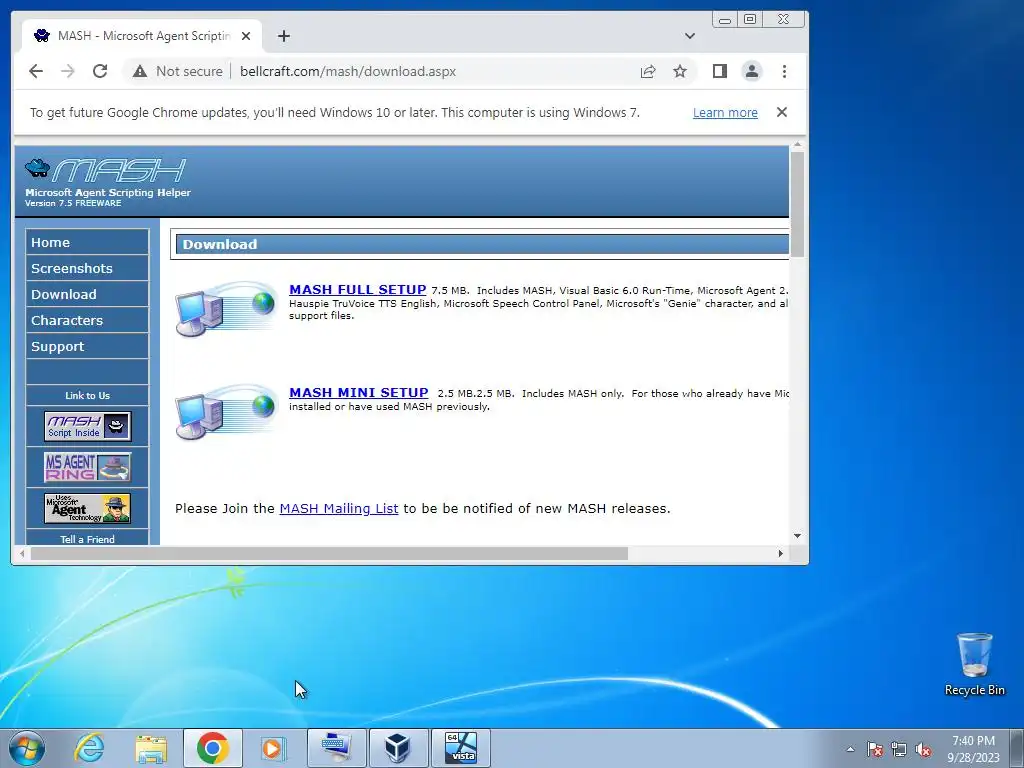
Task: Reload the page with refresh icon
Action: tap(100, 71)
